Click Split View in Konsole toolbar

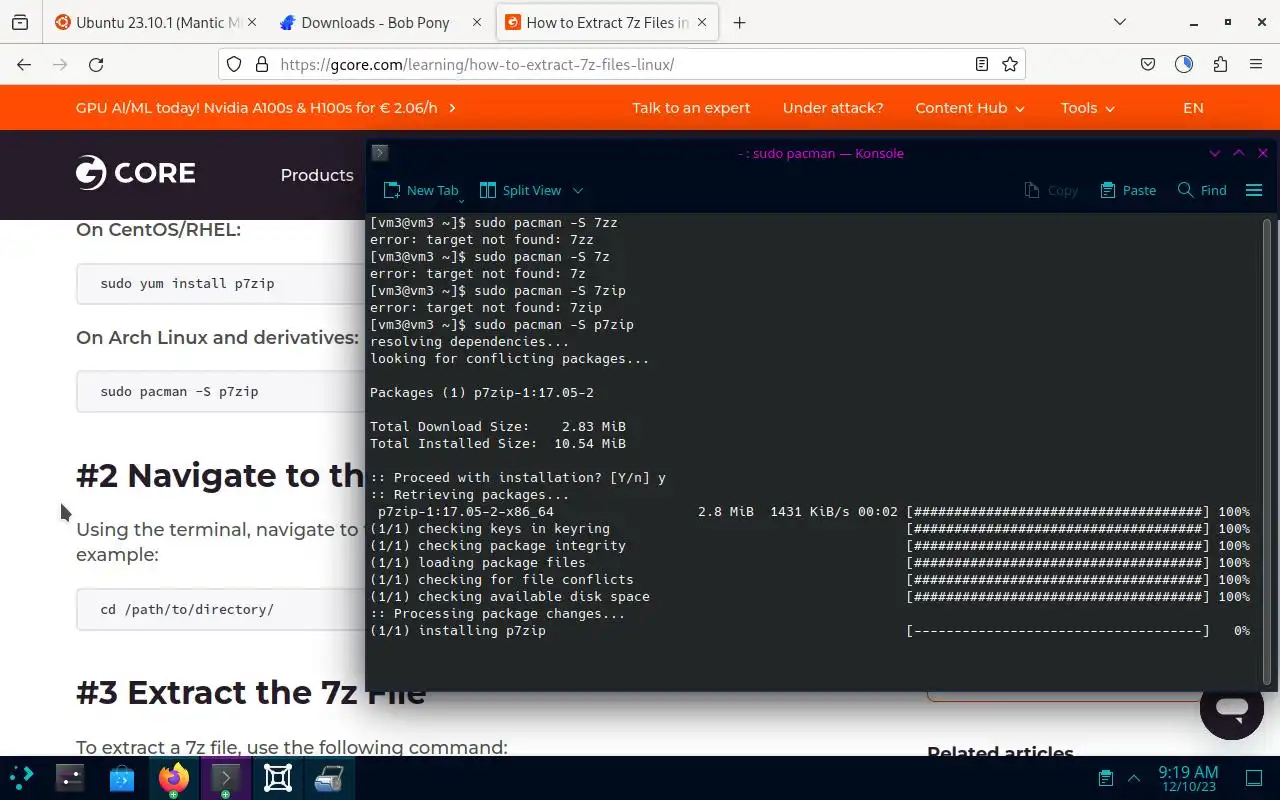click(521, 190)
